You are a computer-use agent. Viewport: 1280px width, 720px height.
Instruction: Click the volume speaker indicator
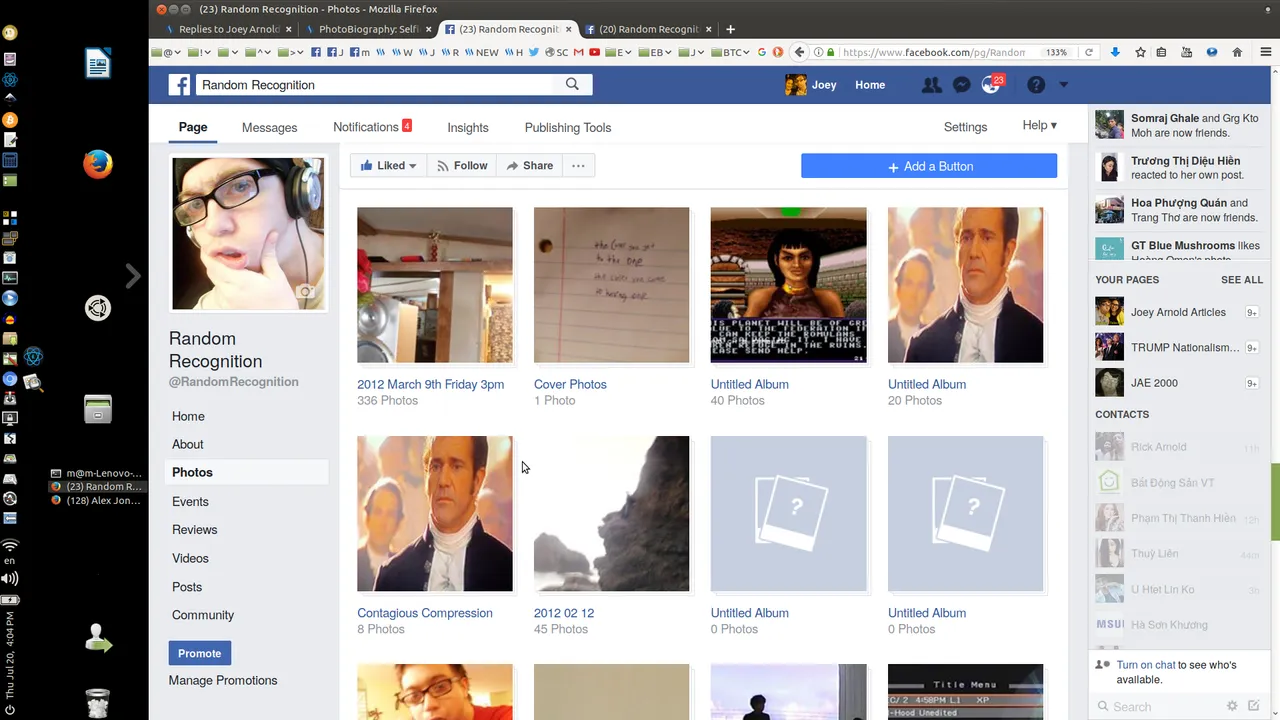[x=10, y=578]
